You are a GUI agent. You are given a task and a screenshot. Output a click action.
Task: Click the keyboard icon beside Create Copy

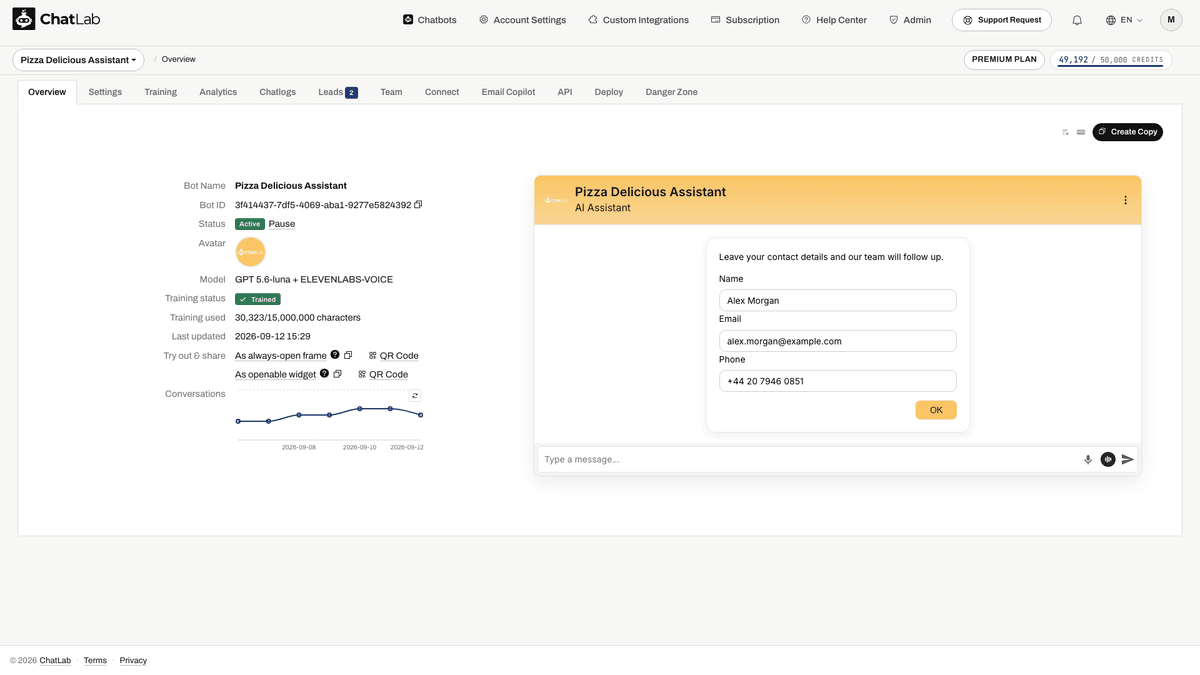tap(1081, 132)
